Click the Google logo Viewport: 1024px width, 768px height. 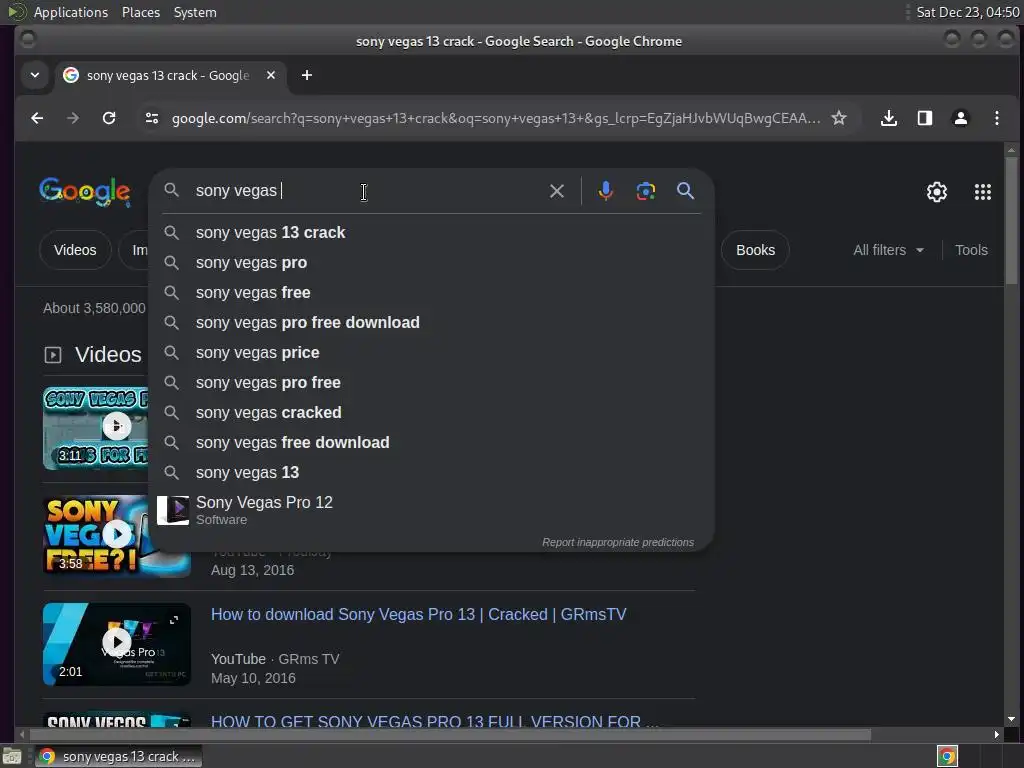[84, 191]
